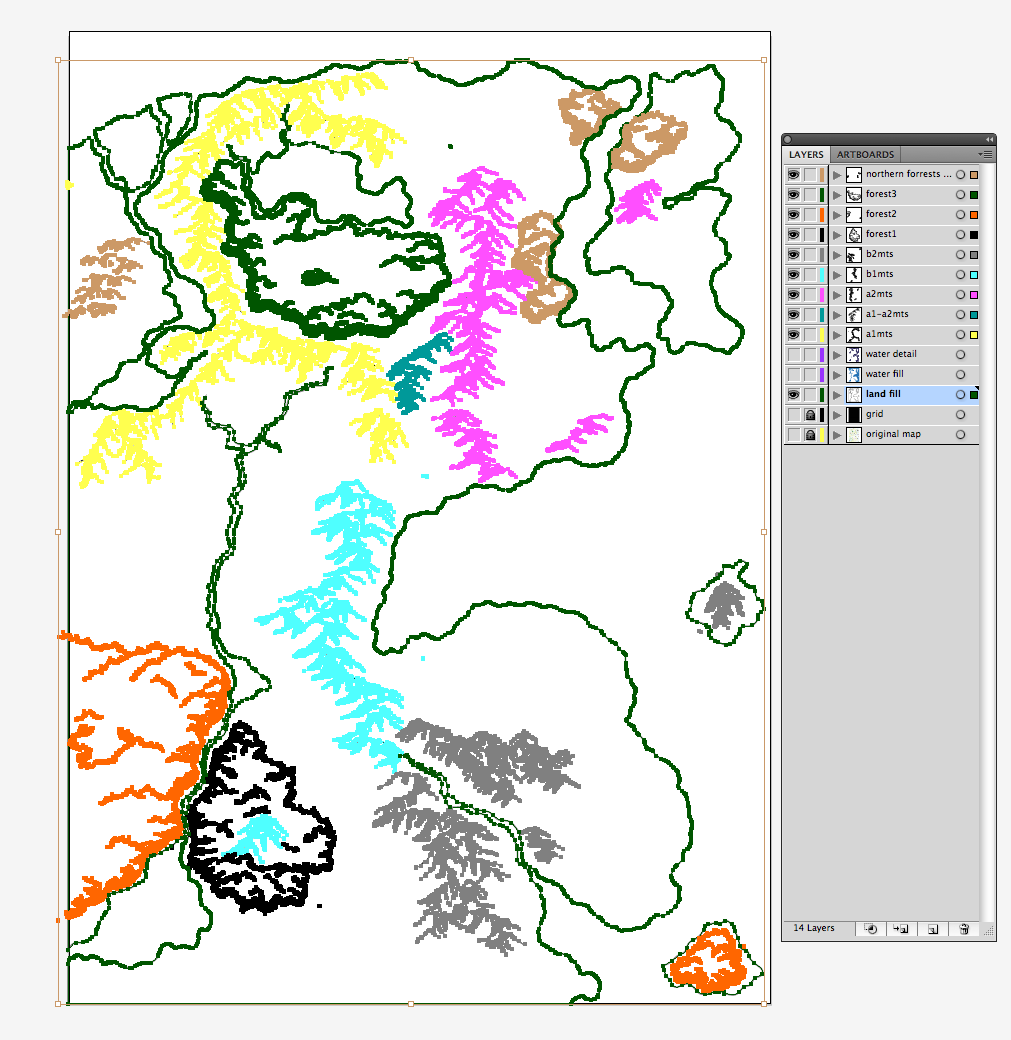1011x1040 pixels.
Task: Click forest2 orange selection color square
Action: point(974,215)
